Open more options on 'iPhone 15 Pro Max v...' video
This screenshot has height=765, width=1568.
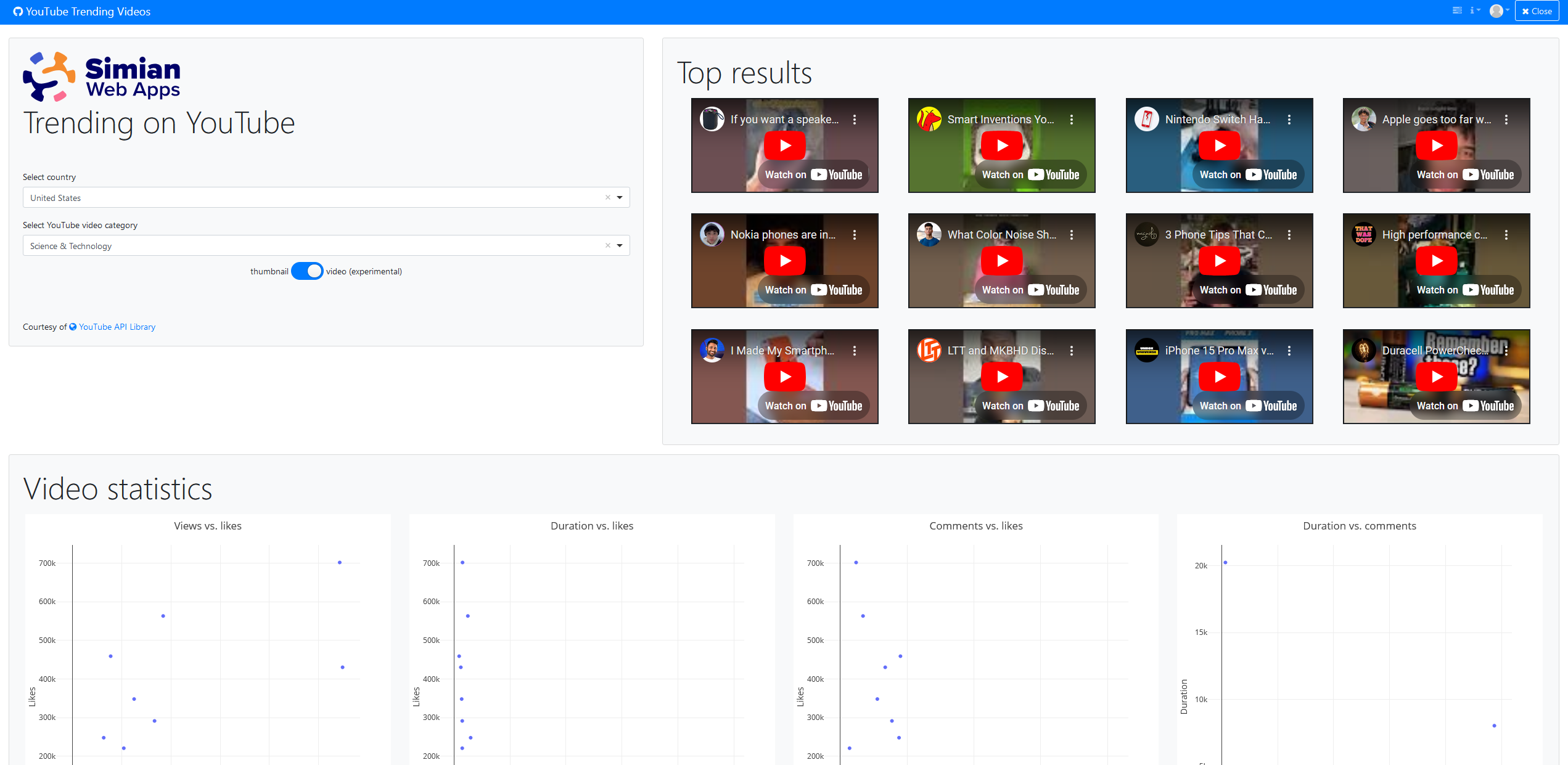[x=1289, y=351]
